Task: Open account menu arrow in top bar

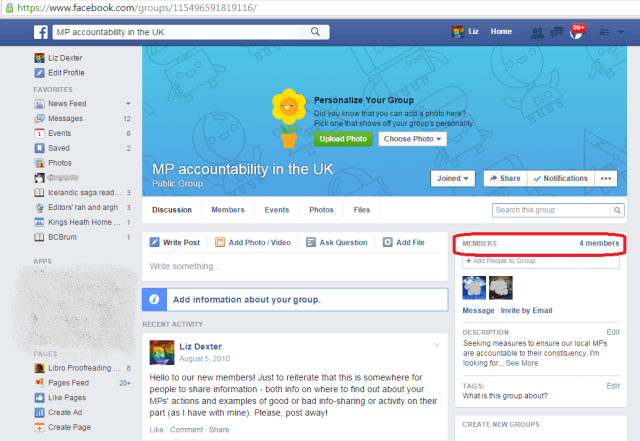Action: [x=621, y=32]
